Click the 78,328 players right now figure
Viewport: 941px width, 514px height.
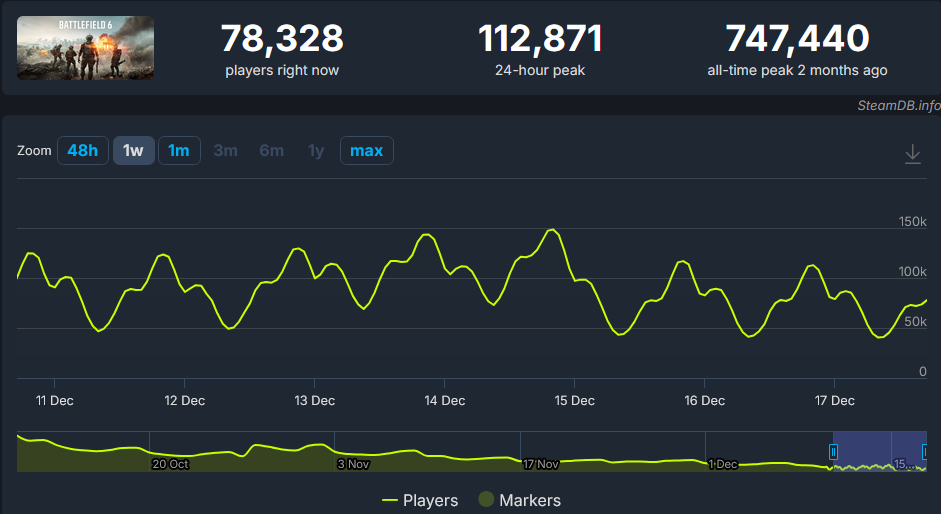pos(282,38)
